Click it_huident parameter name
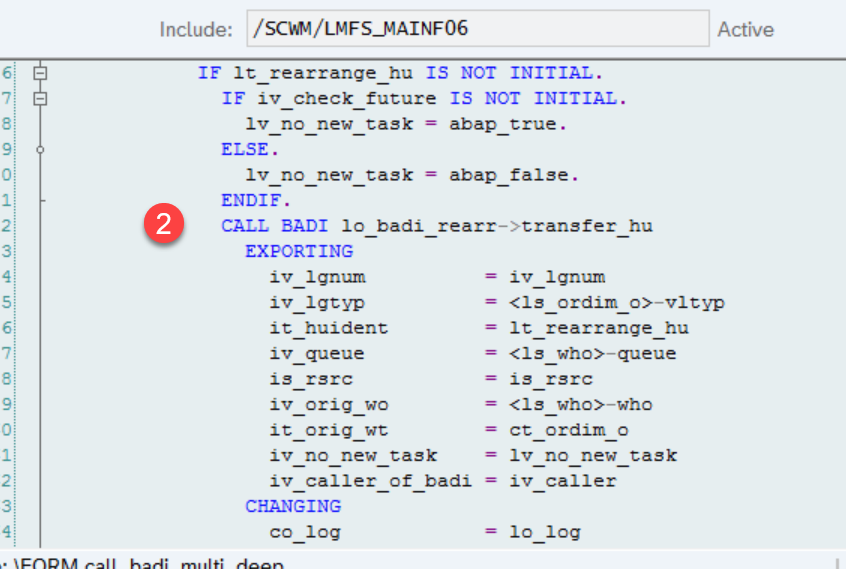 329,328
